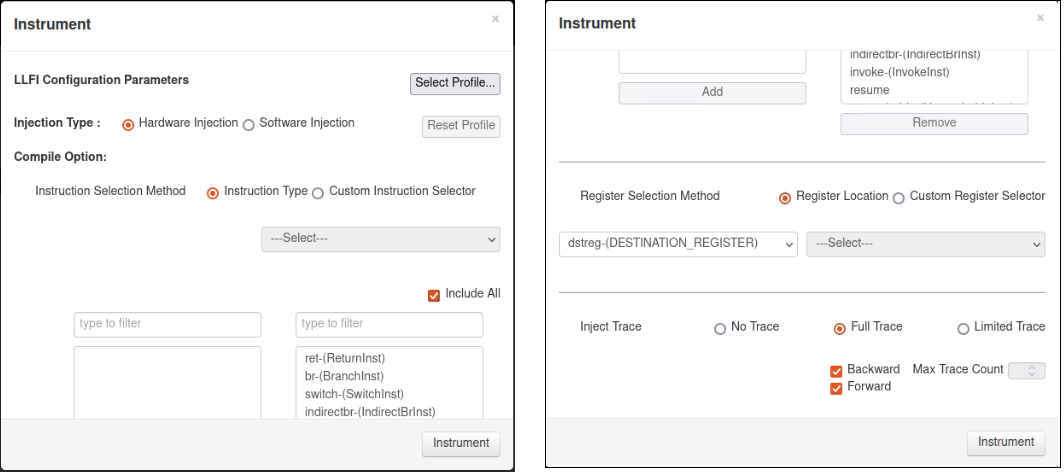1064x473 pixels.
Task: Select Hardware Injection radio option
Action: coord(128,125)
